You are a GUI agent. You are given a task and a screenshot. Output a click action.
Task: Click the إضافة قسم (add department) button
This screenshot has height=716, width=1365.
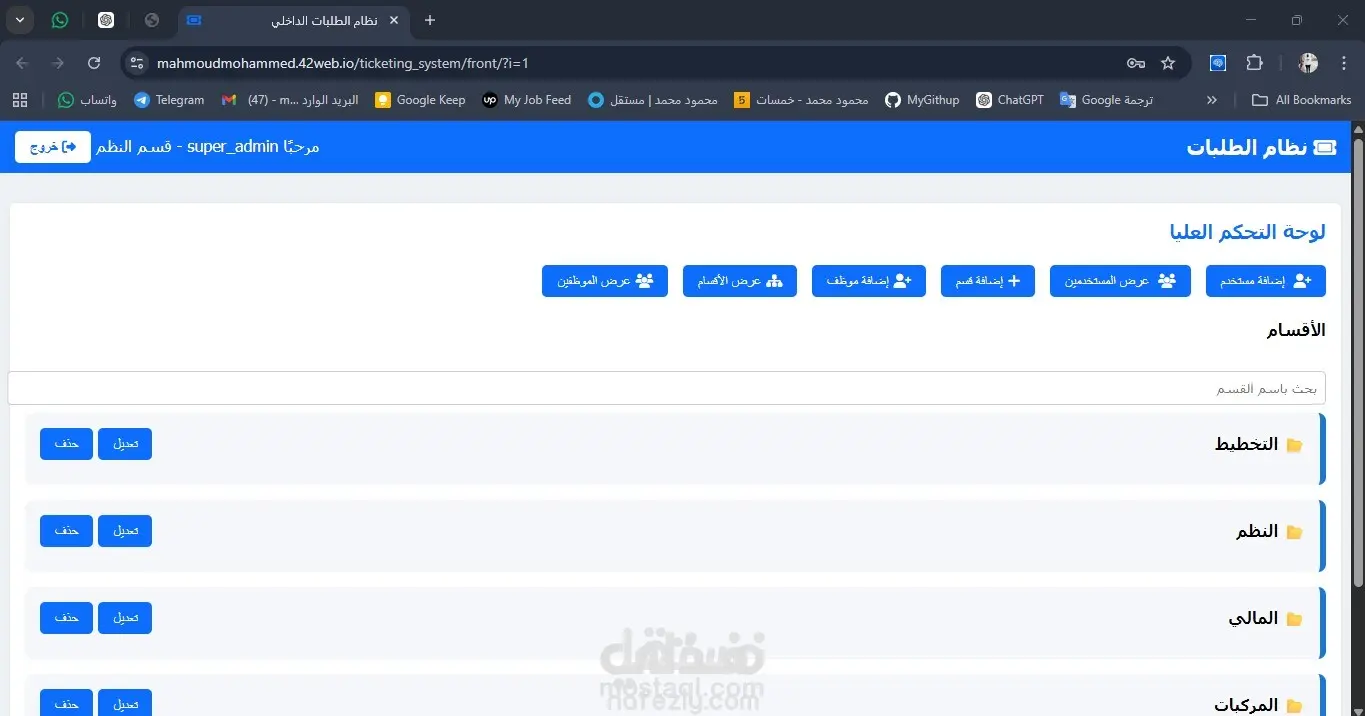pyautogui.click(x=988, y=281)
